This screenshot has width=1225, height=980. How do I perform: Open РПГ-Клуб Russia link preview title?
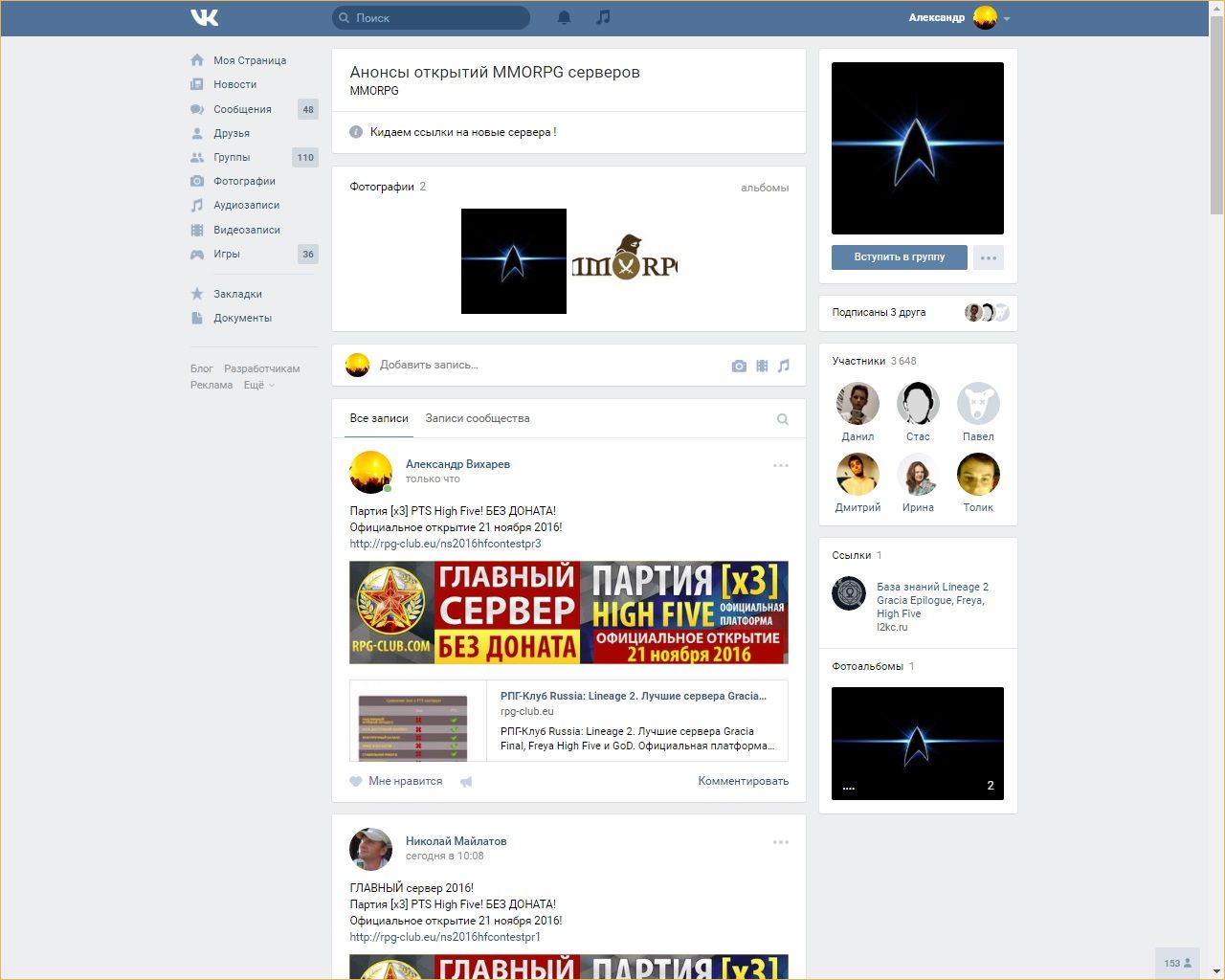click(x=634, y=696)
